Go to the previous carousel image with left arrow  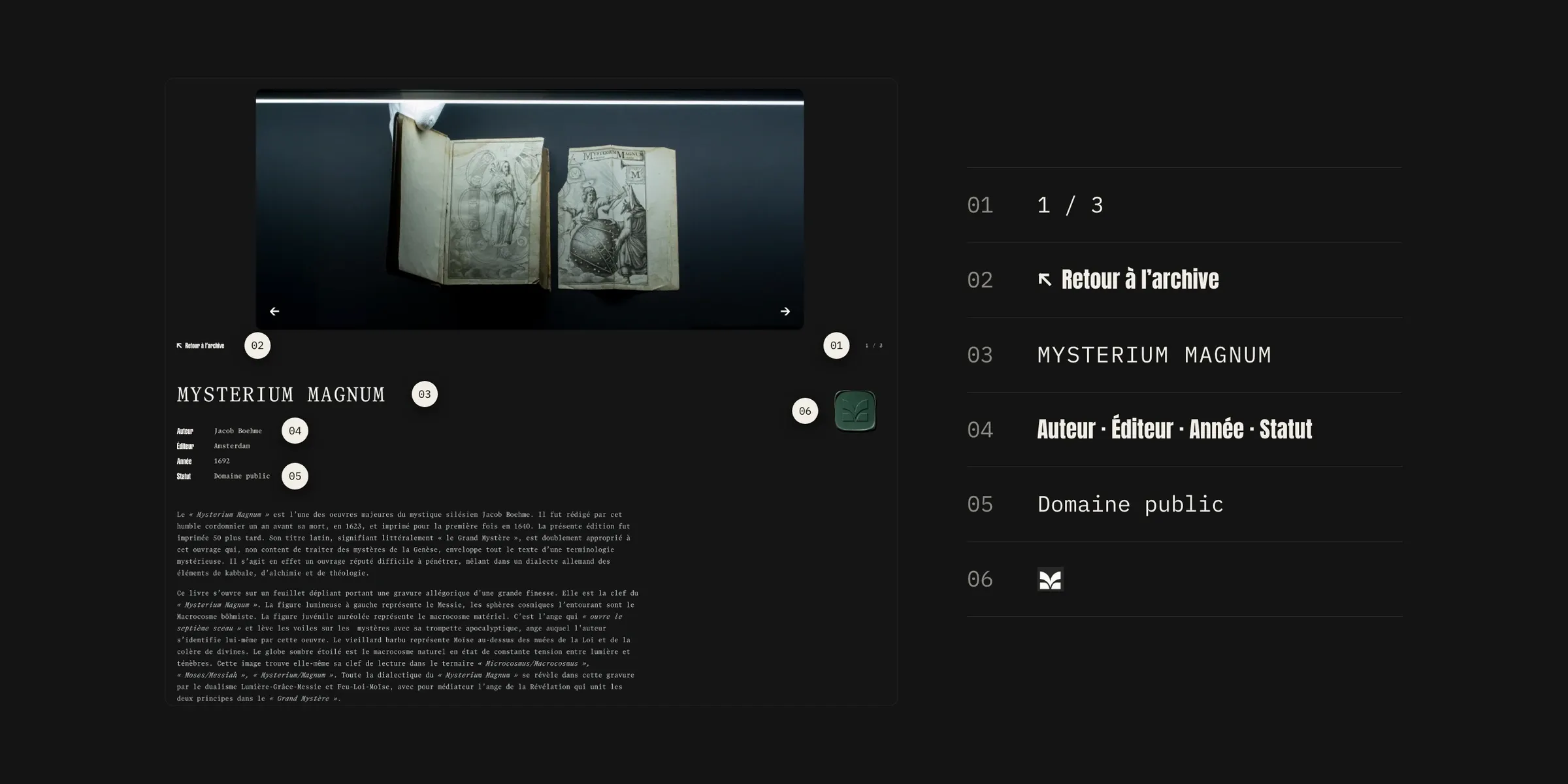pyautogui.click(x=274, y=312)
